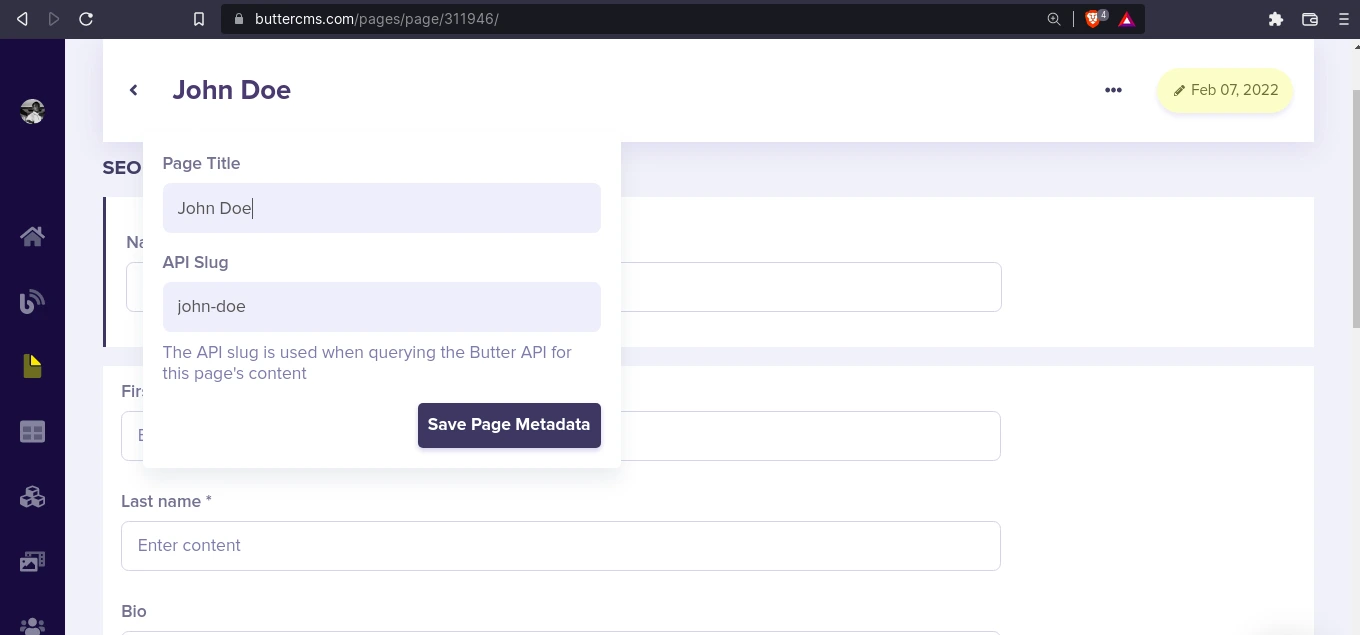Open the three-dot more options menu
The image size is (1360, 635).
coord(1113,90)
